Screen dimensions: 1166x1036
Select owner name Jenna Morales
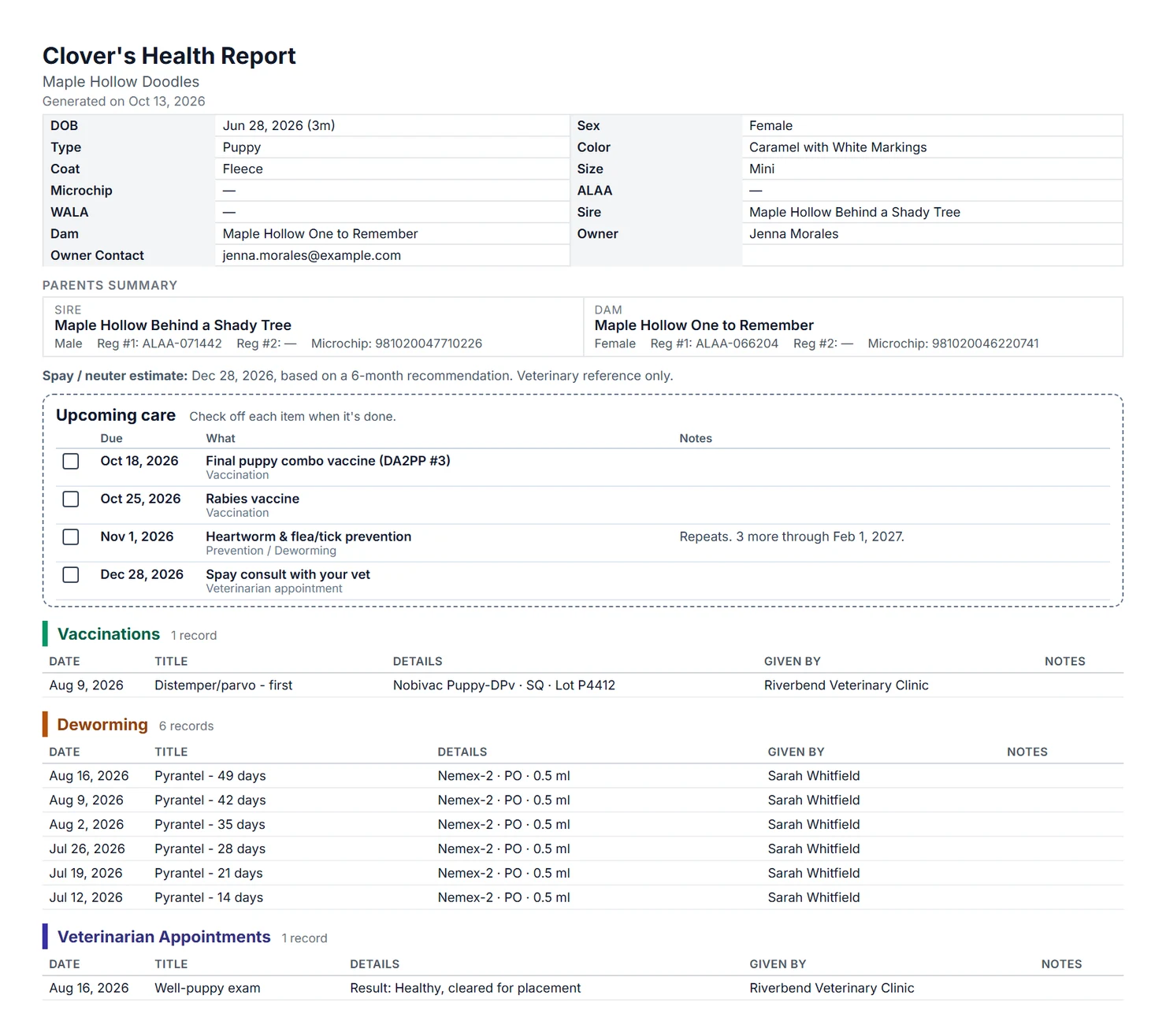point(793,234)
